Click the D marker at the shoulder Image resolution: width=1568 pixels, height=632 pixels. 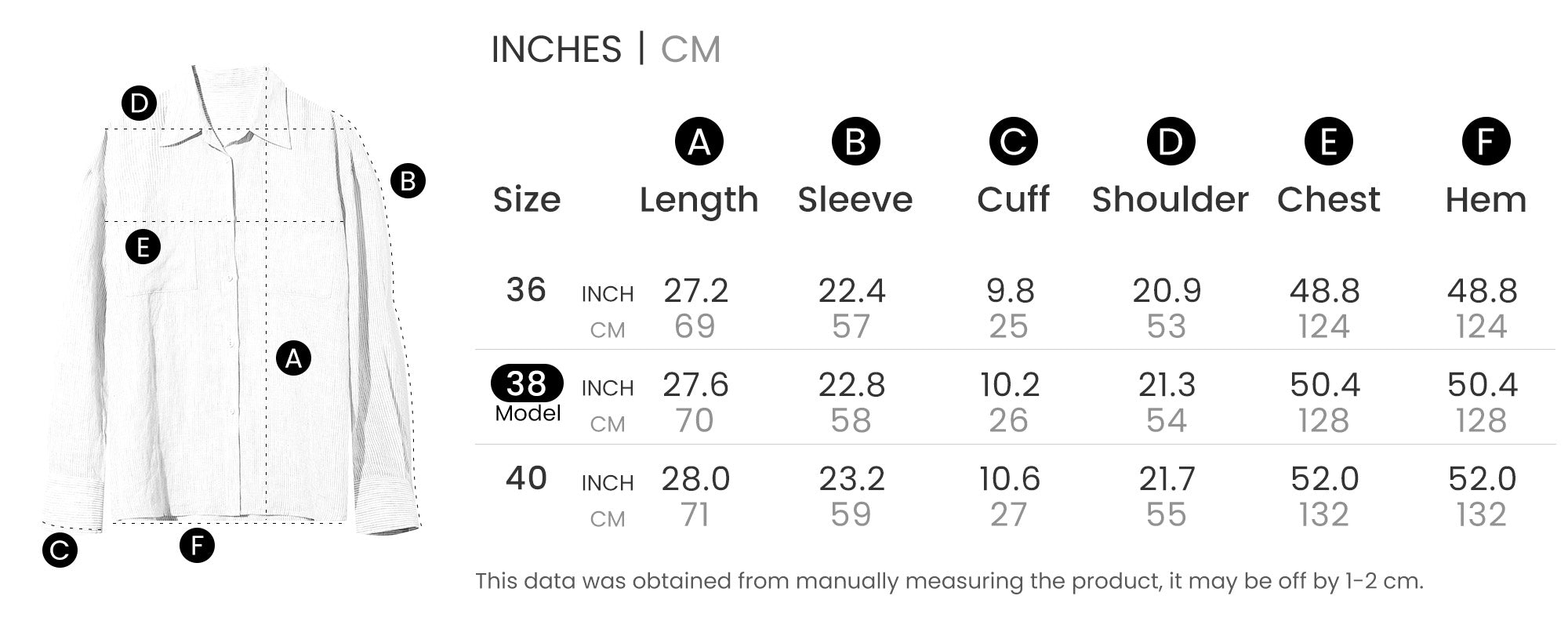tap(139, 104)
